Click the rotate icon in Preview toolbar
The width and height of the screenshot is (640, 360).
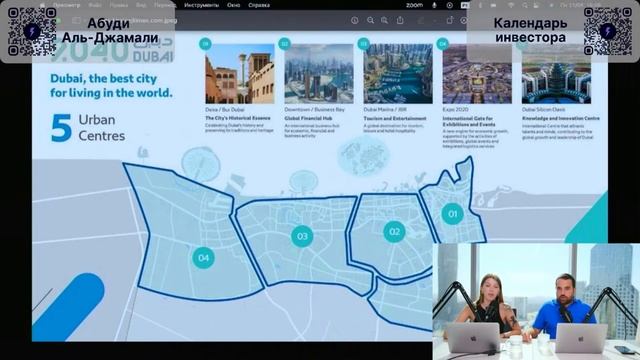click(449, 20)
